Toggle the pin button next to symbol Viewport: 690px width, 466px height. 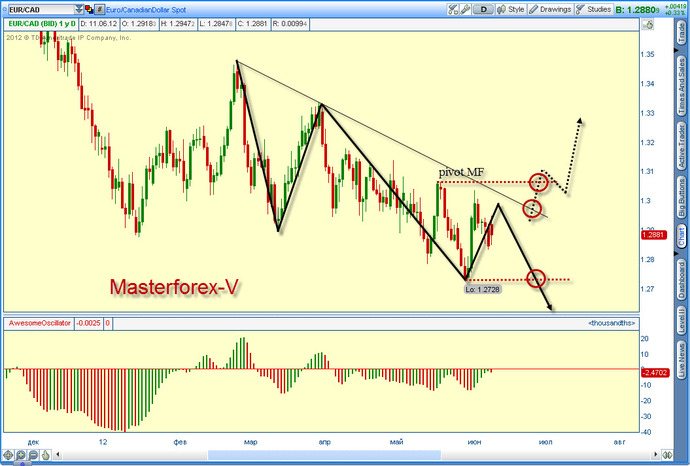[x=100, y=9]
